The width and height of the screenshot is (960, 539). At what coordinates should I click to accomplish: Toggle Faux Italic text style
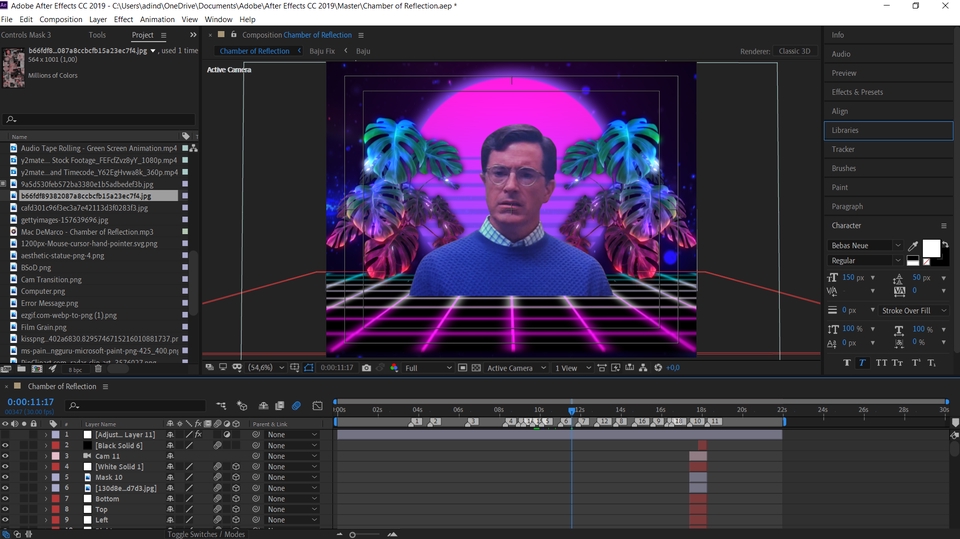(x=862, y=363)
